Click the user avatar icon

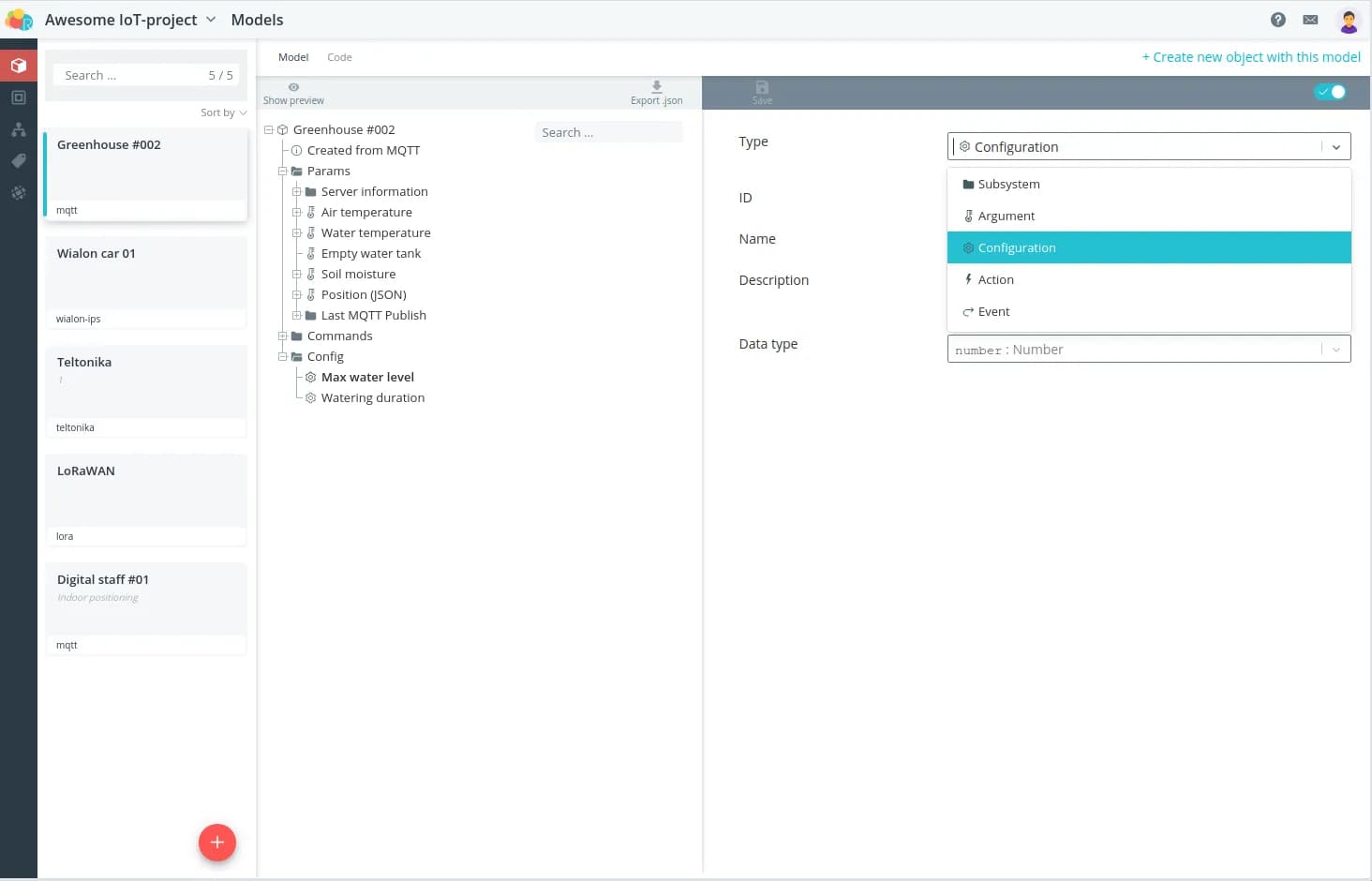pos(1349,20)
